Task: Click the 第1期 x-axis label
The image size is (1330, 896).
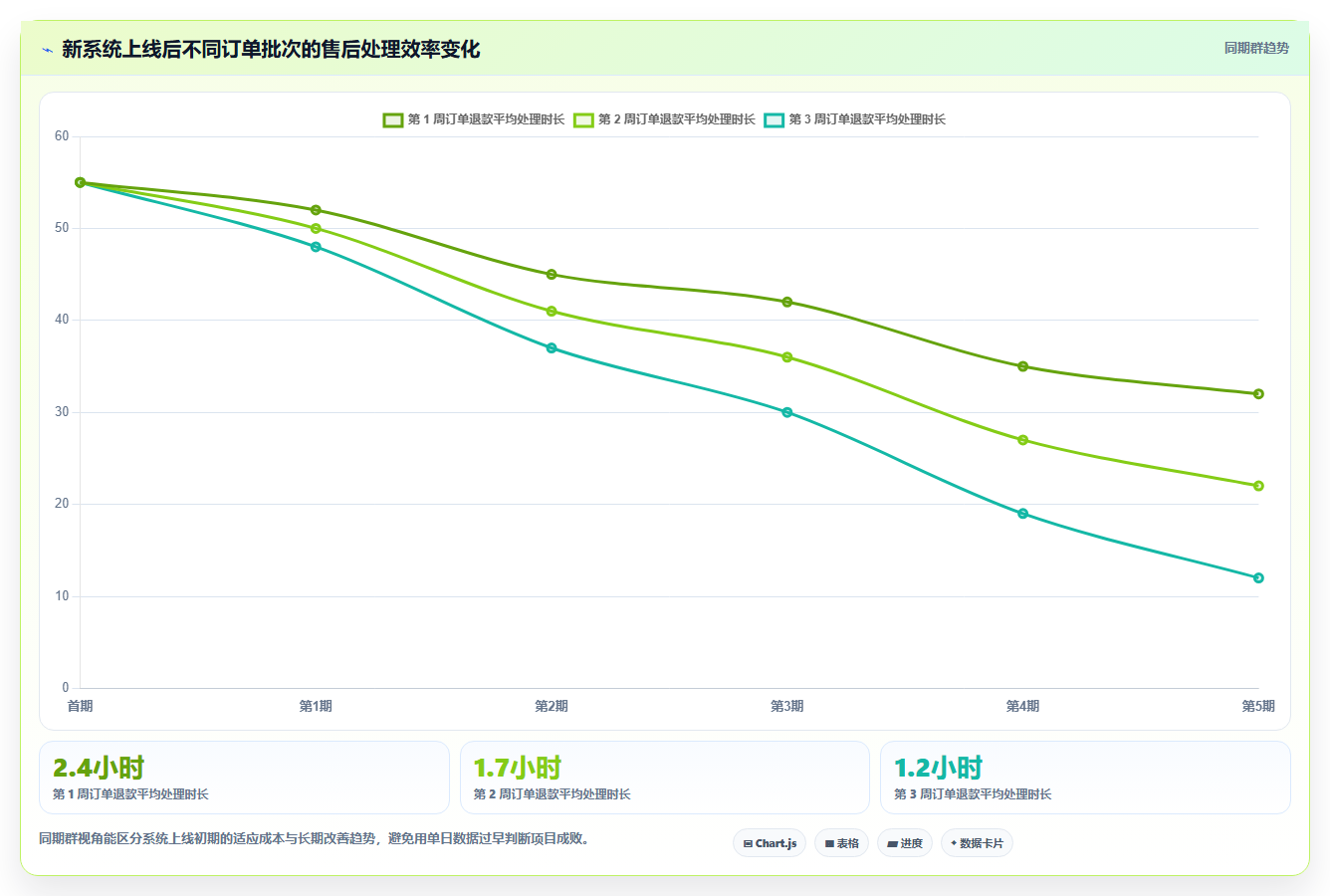Action: click(x=316, y=706)
